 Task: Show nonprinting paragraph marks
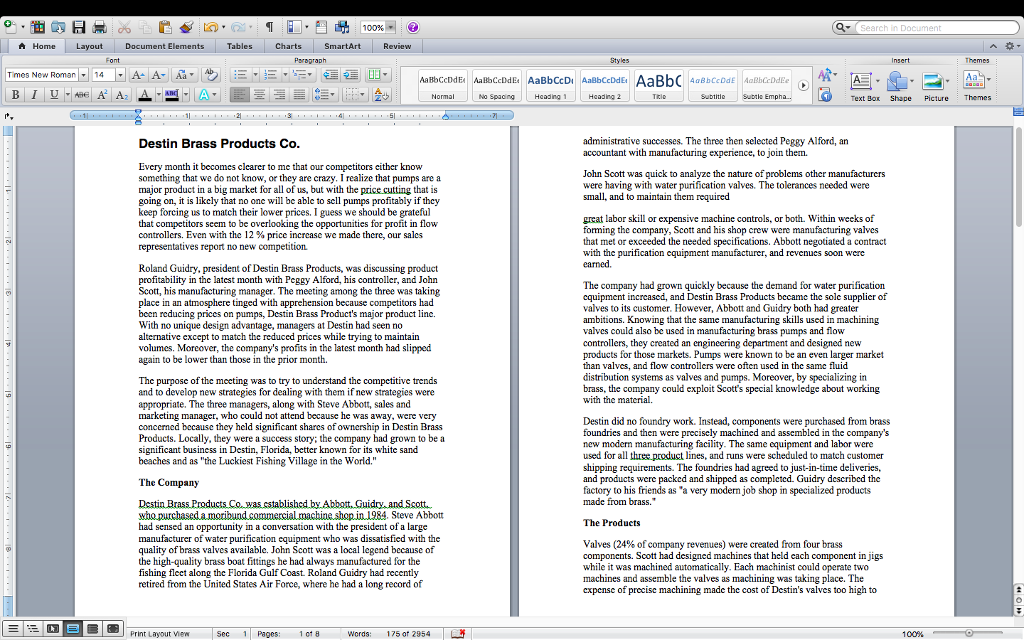tap(269, 27)
